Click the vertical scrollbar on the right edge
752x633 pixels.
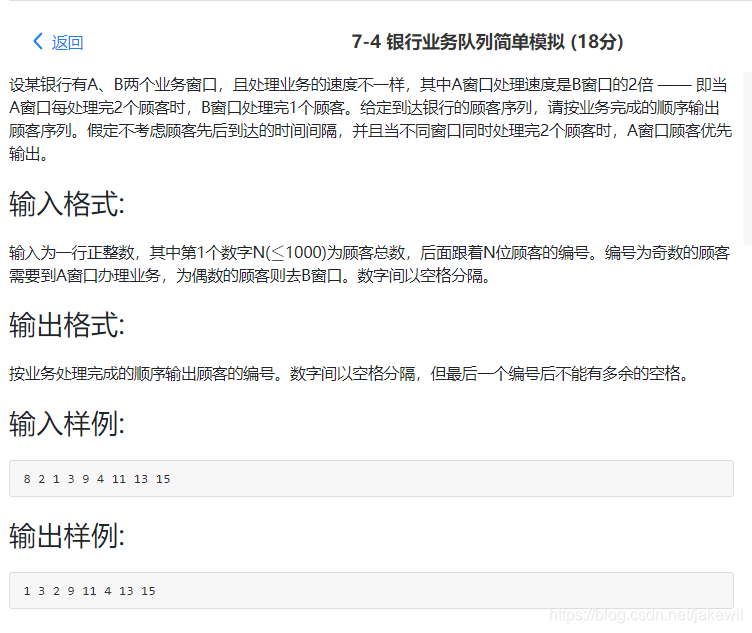point(748,158)
